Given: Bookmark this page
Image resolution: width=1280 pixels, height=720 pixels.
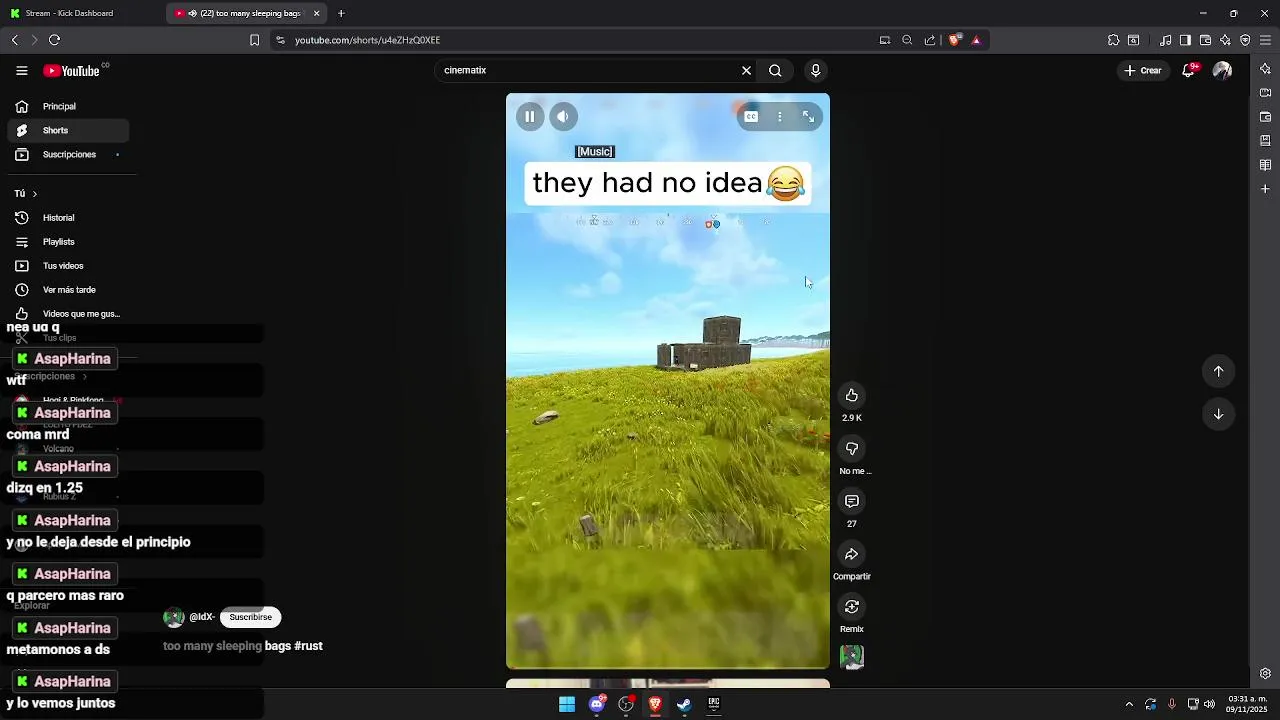Looking at the screenshot, I should (x=254, y=40).
